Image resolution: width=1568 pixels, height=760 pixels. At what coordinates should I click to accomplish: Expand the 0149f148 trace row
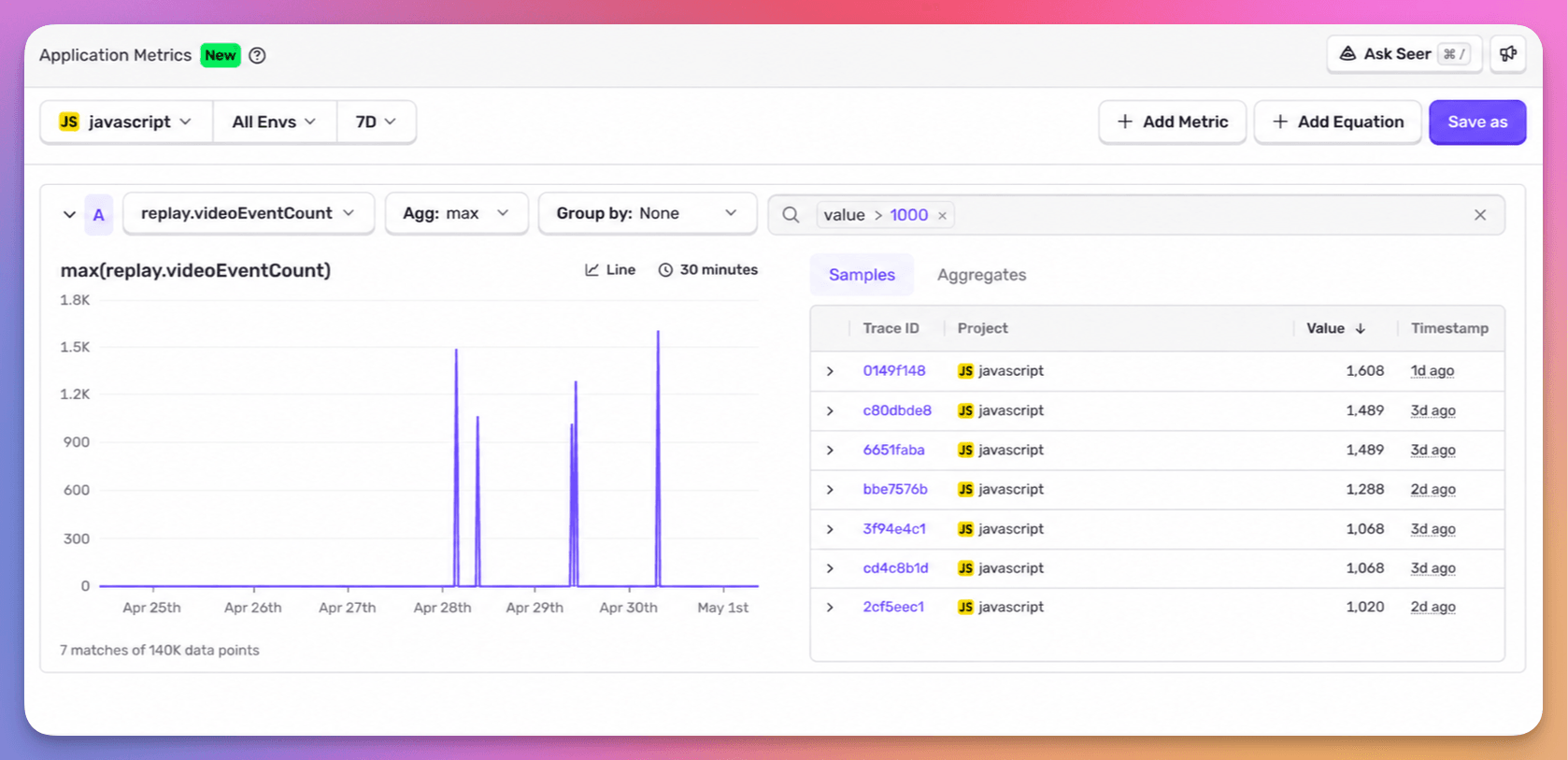[830, 371]
